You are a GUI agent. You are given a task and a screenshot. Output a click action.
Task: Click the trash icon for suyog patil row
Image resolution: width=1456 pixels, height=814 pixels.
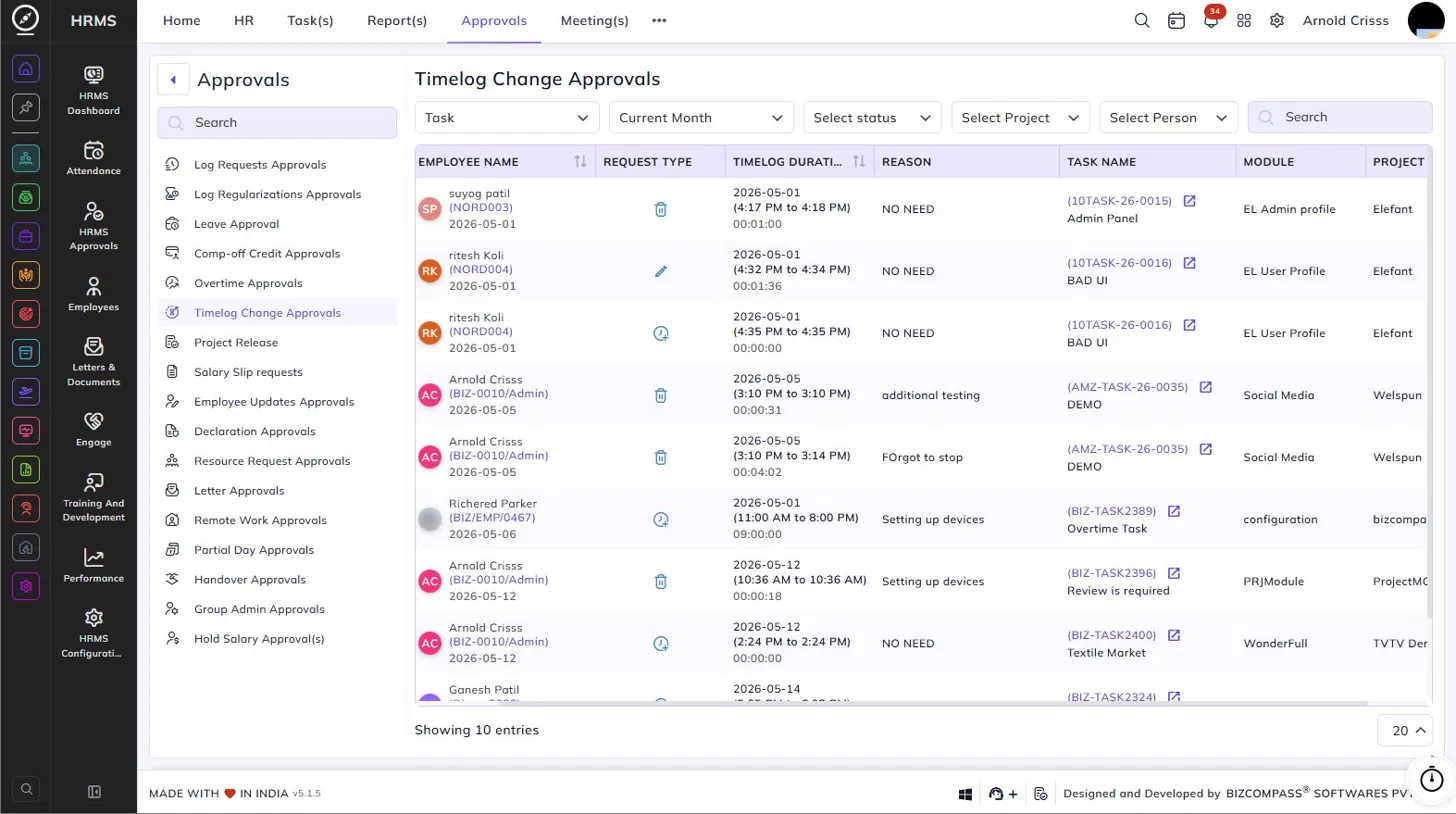[660, 209]
